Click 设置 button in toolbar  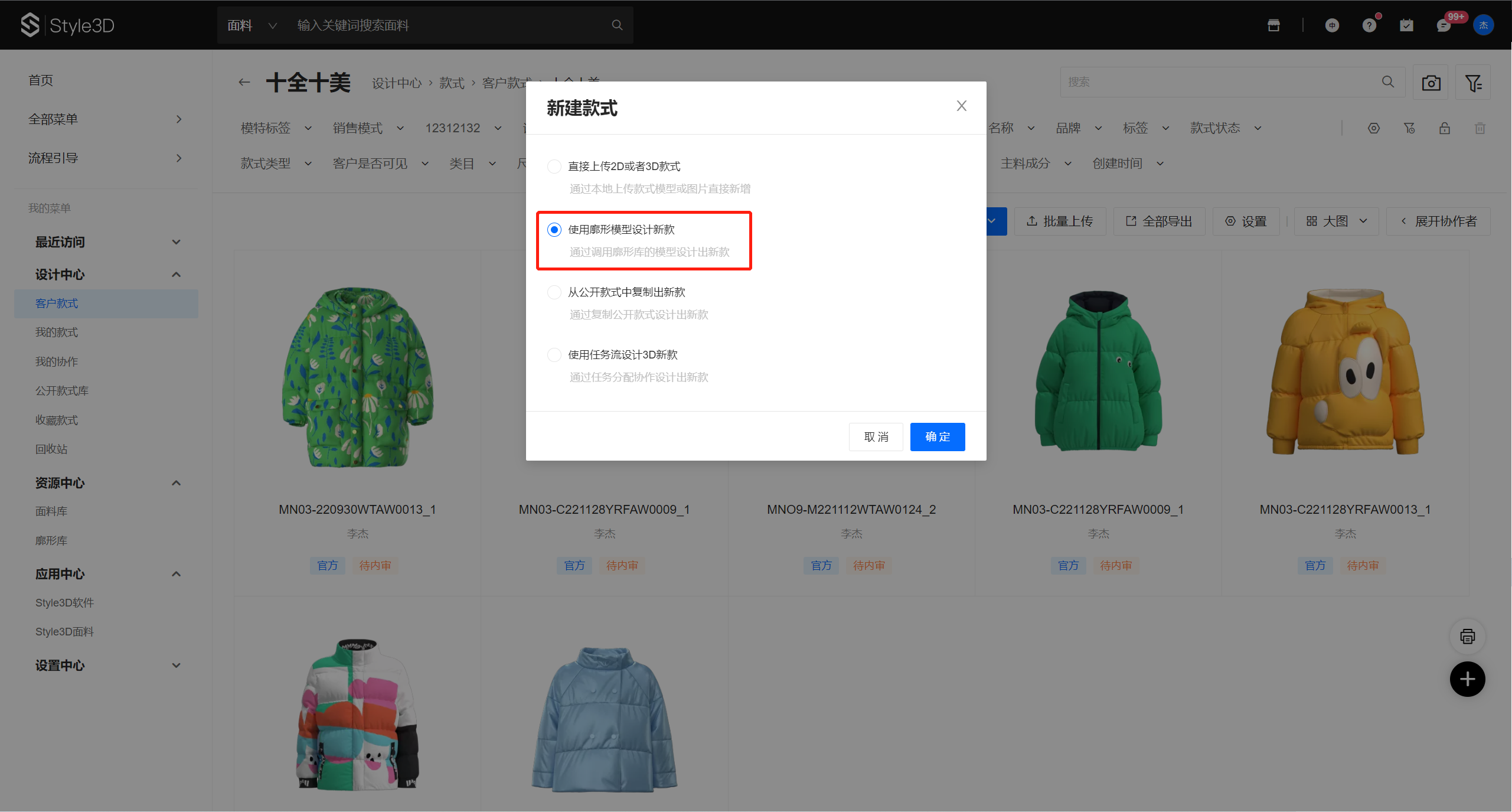click(1246, 221)
